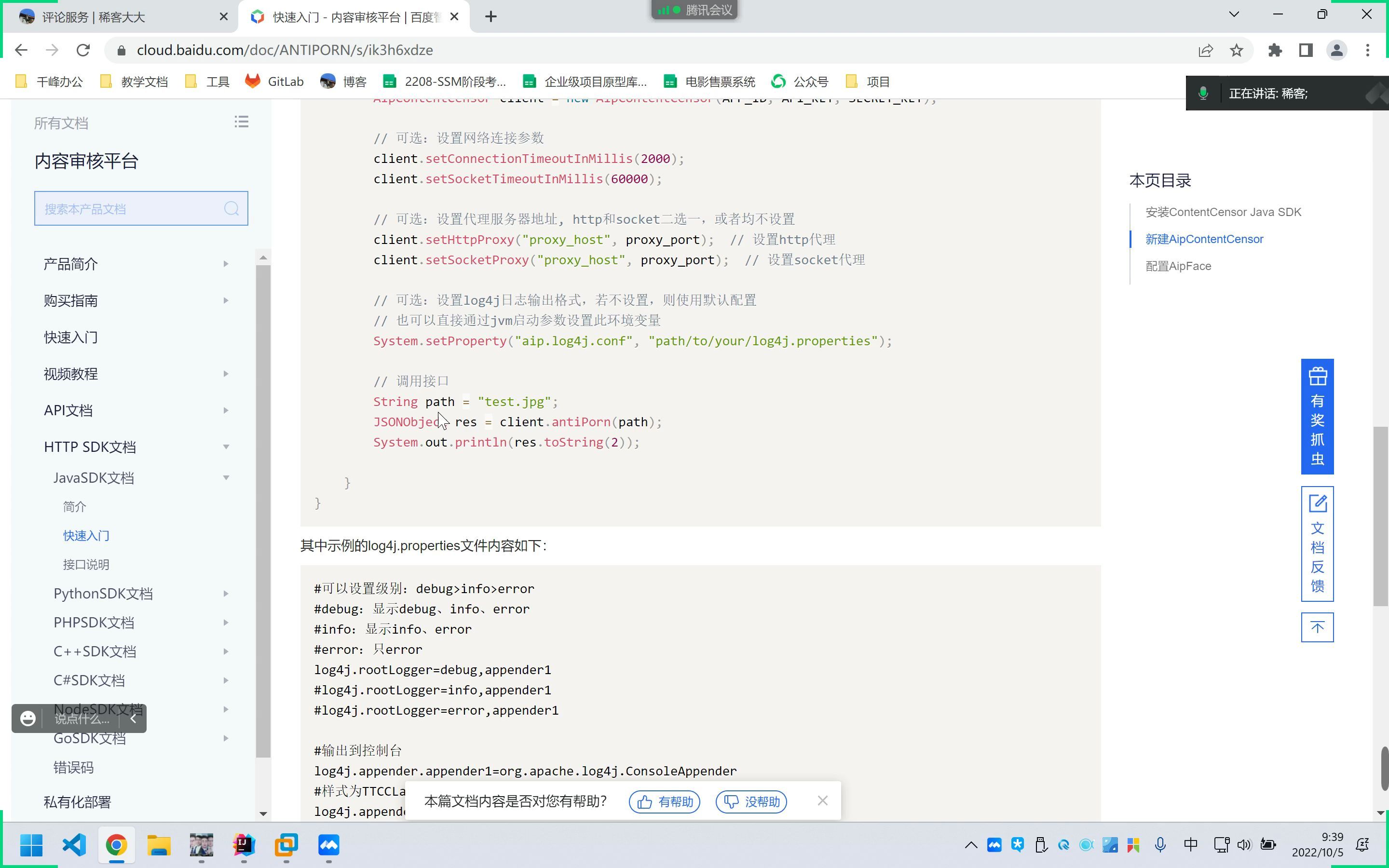The image size is (1389, 868).
Task: Open 文档反馈 feedback button
Action: coord(1317,543)
